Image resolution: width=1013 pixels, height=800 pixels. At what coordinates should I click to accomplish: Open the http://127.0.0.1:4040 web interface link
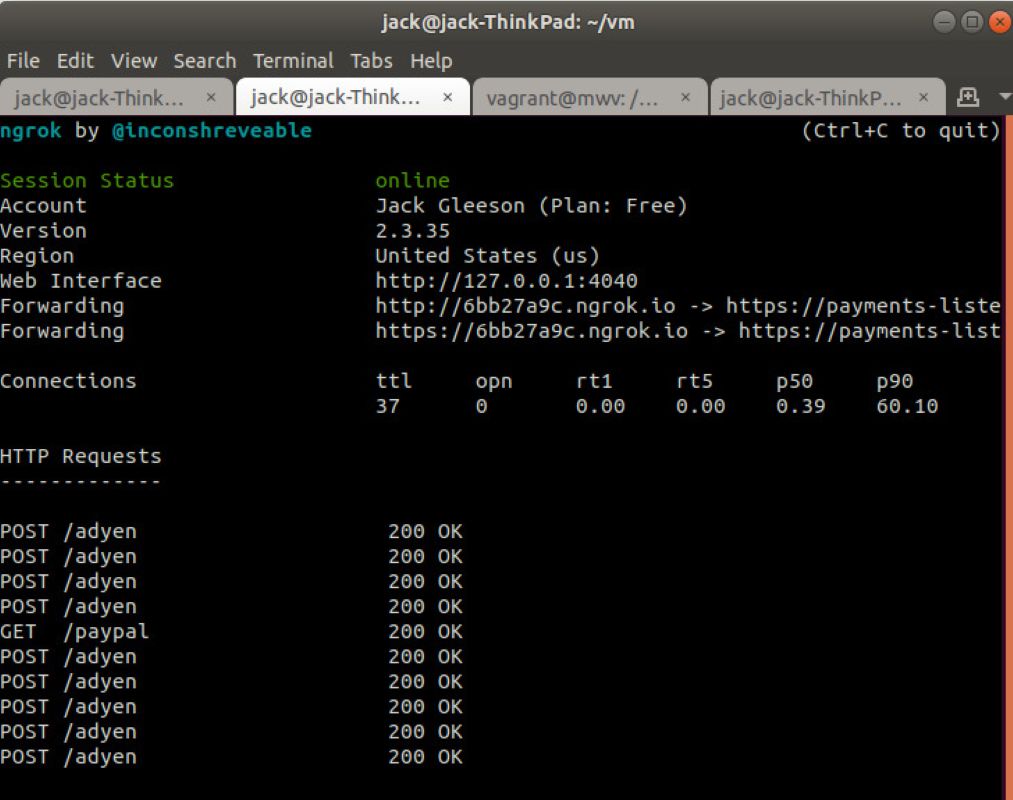506,281
